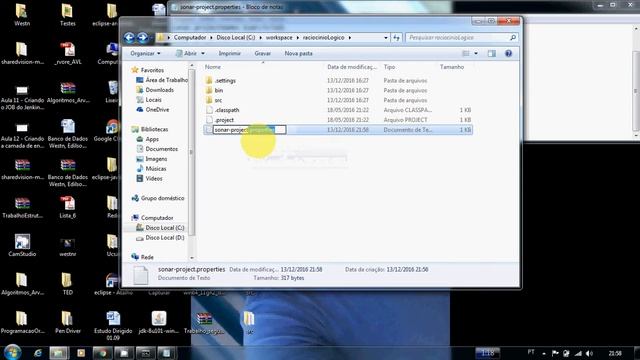Select Disco Local (C:) in the navigation tree
This screenshot has height=360, width=640.
click(165, 228)
